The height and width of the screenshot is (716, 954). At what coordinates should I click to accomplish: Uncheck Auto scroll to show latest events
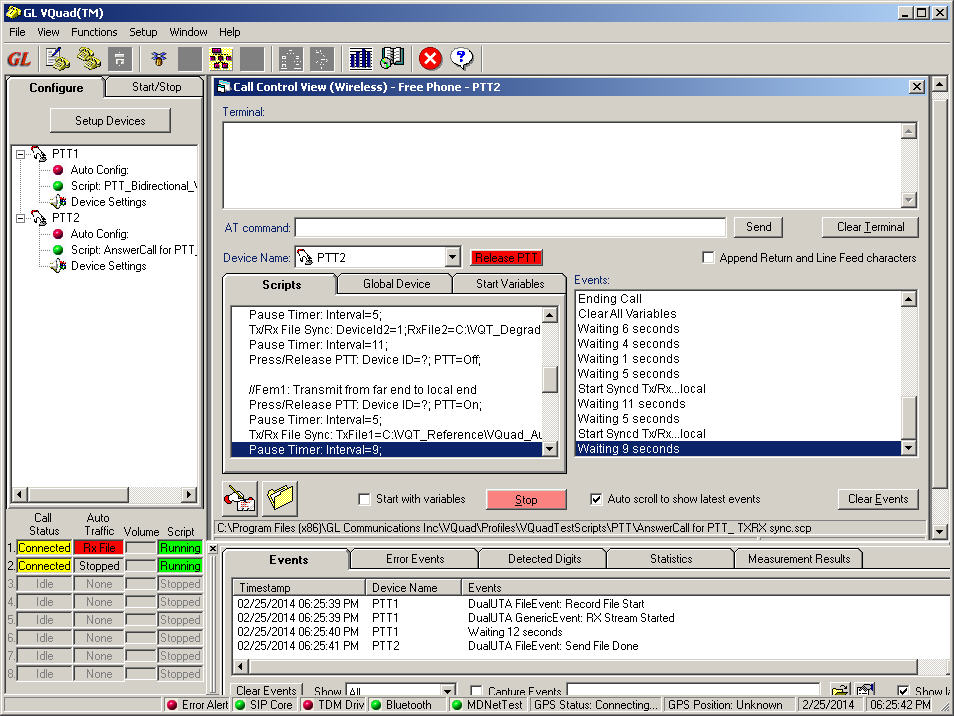pos(596,499)
